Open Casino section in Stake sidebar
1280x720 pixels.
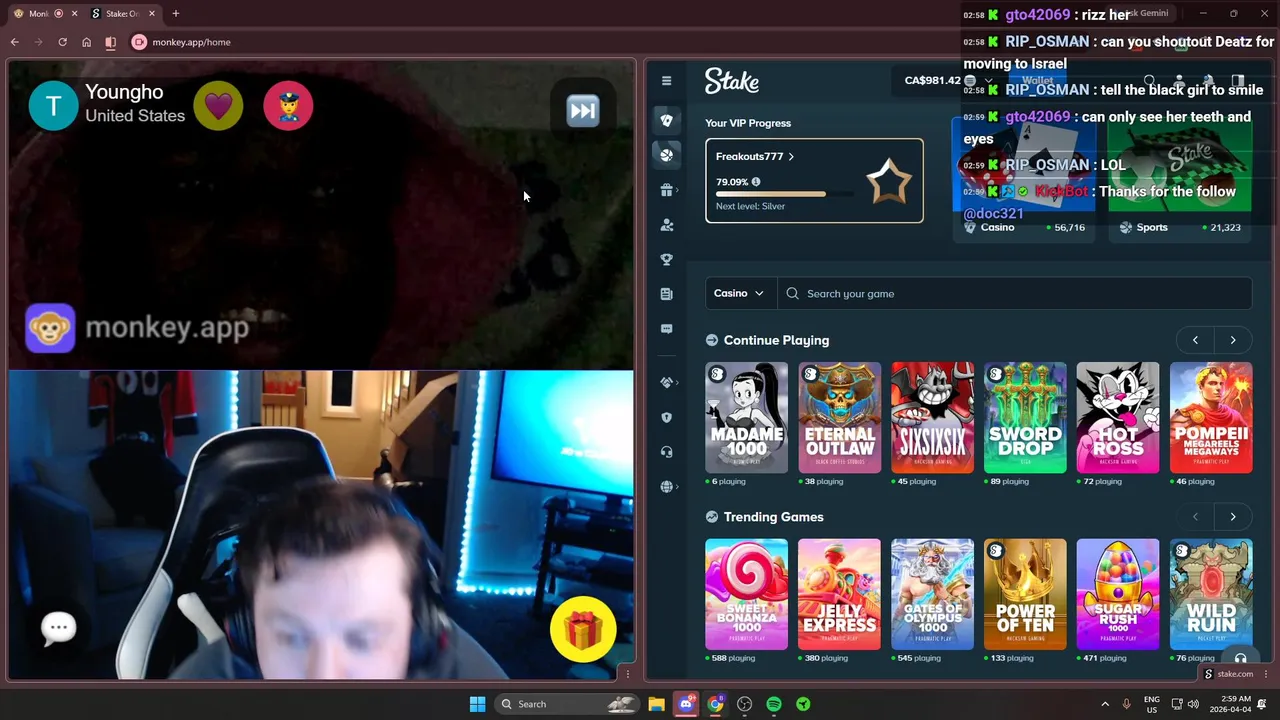point(667,120)
